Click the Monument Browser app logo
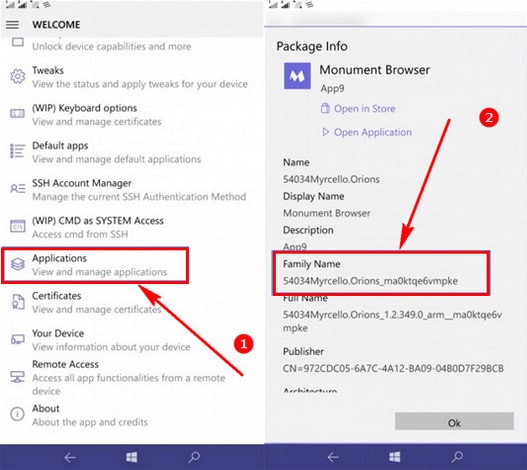Screen dimensions: 527x470 point(297,76)
